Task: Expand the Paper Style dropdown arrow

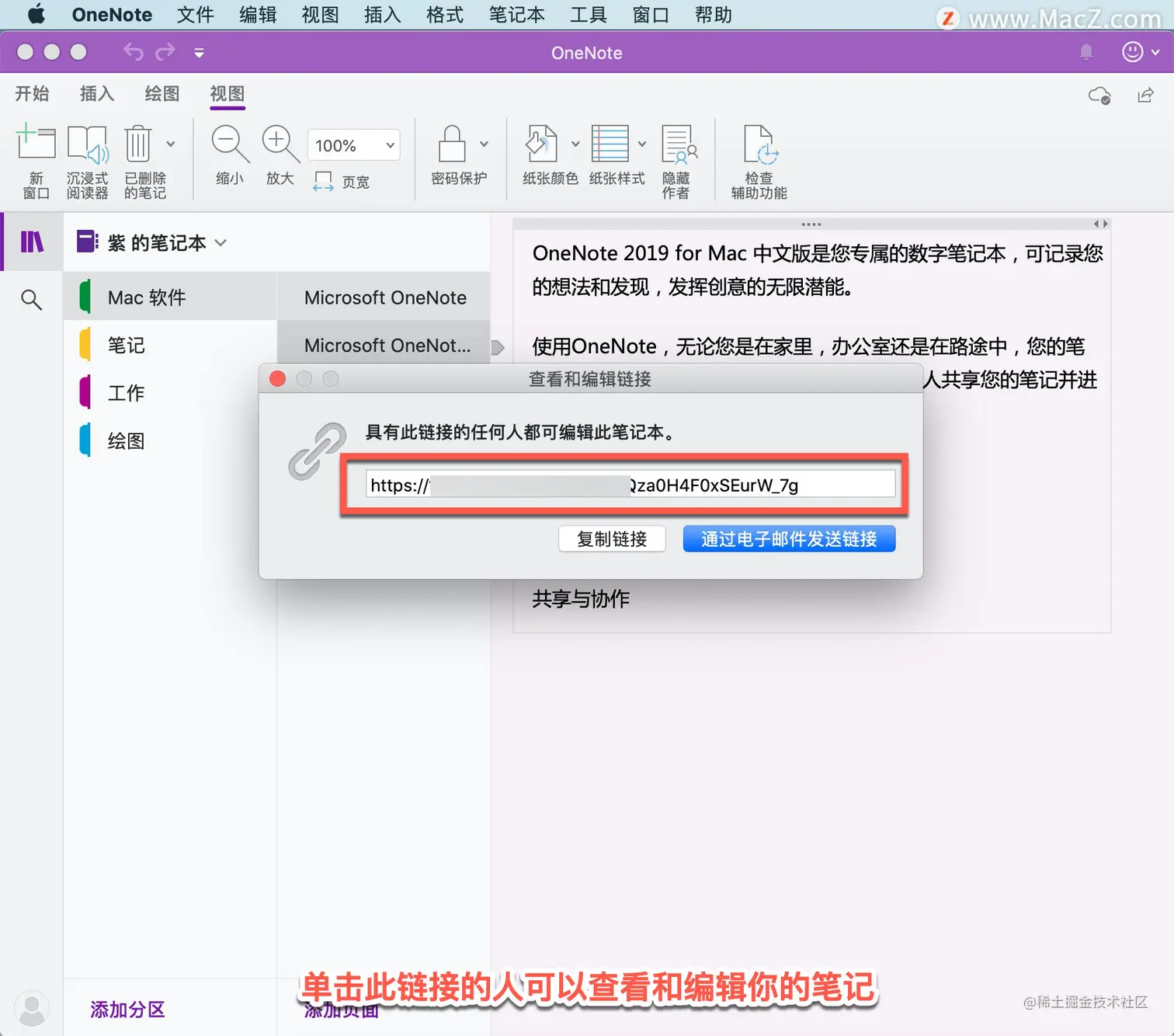Action: coord(642,144)
